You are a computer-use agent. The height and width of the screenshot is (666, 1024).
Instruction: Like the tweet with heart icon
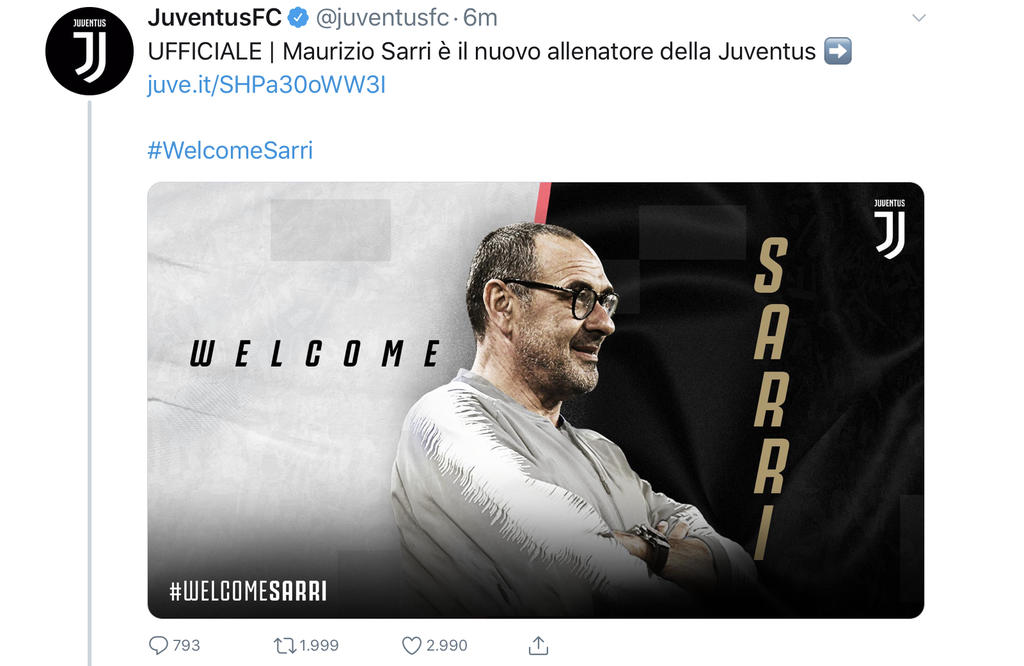click(411, 646)
